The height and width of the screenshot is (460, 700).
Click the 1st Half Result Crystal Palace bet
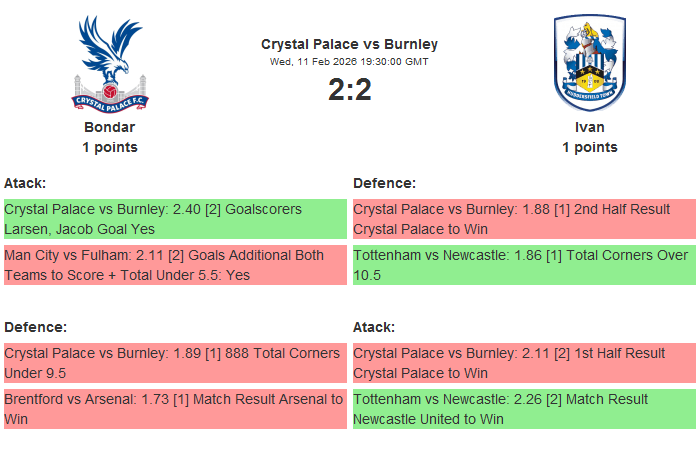tap(524, 363)
